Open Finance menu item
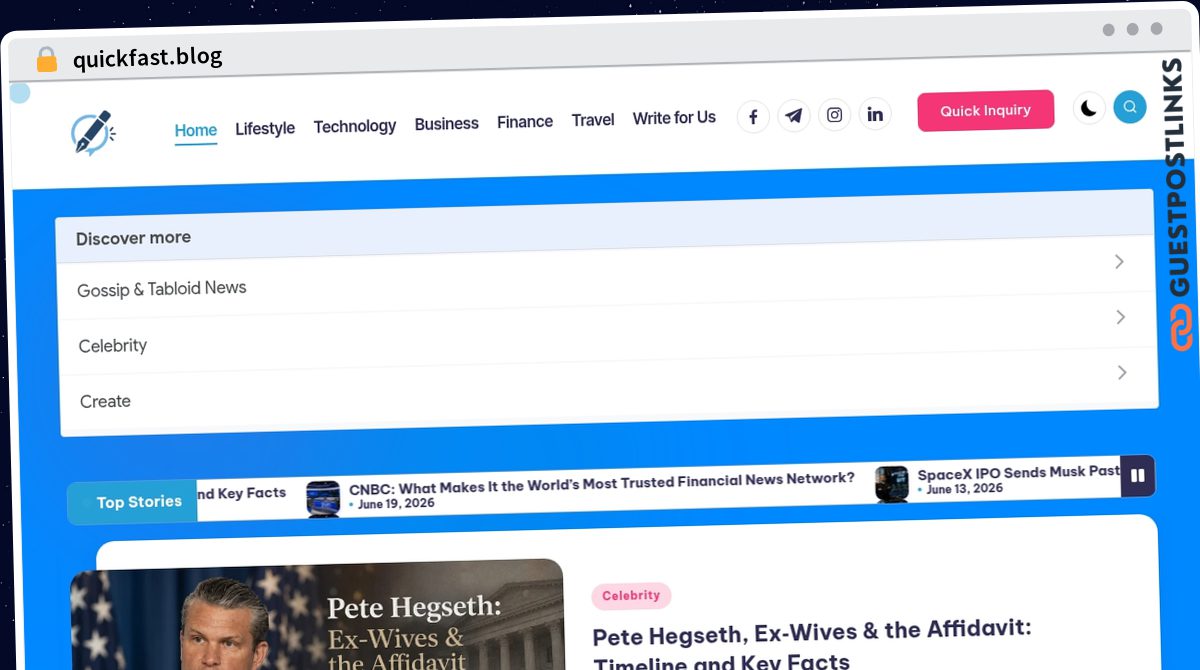This screenshot has width=1200, height=670. [525, 122]
